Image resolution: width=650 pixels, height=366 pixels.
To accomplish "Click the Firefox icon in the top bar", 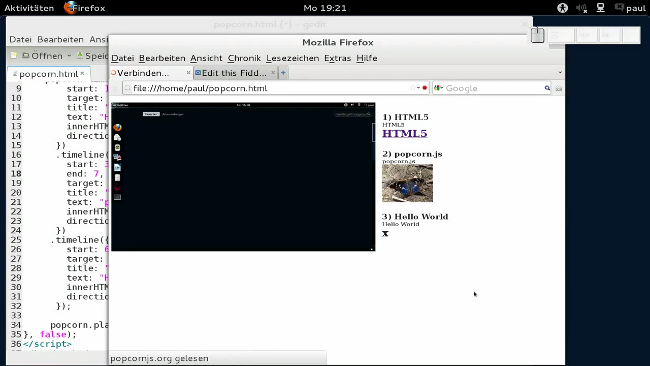I will pyautogui.click(x=70, y=7).
